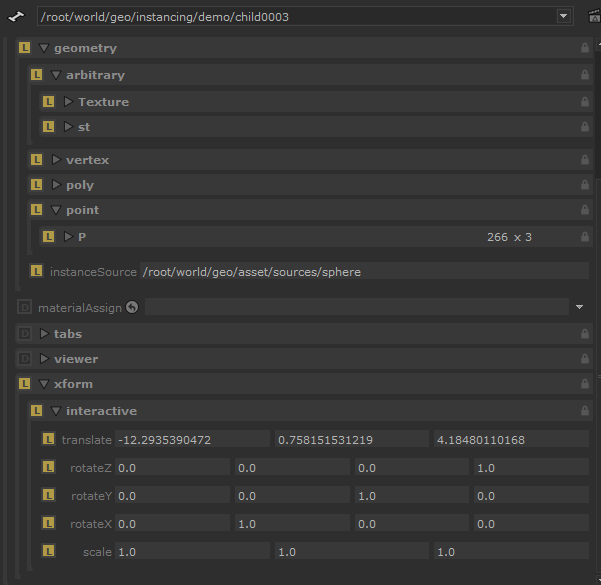Click the L badge next to point

point(36,210)
